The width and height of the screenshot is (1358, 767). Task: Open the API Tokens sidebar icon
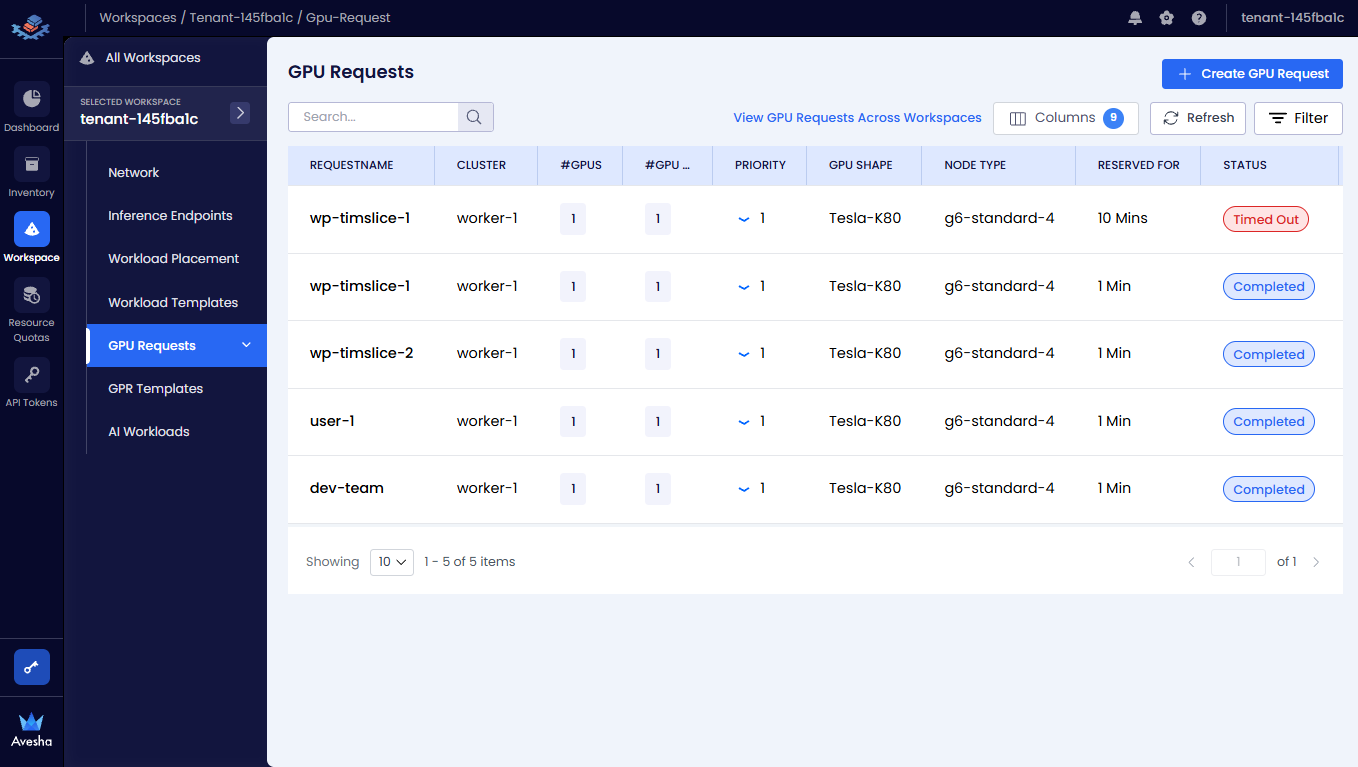coord(31,375)
